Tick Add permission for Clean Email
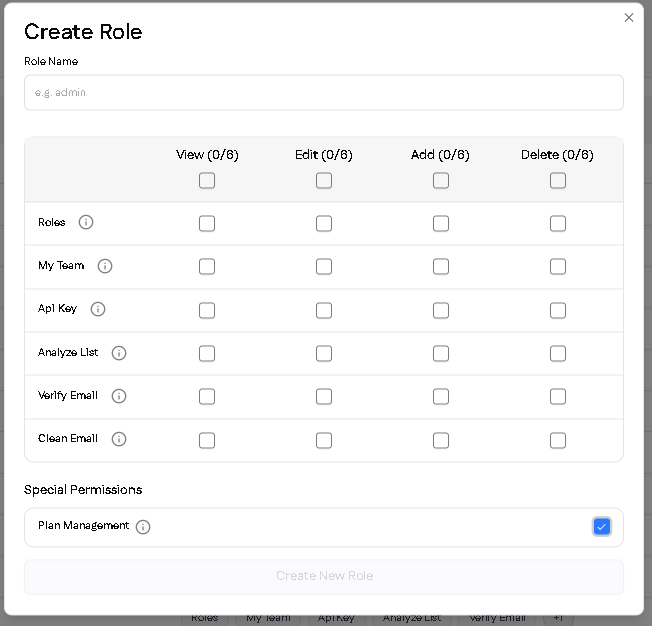The image size is (652, 626). tap(441, 440)
